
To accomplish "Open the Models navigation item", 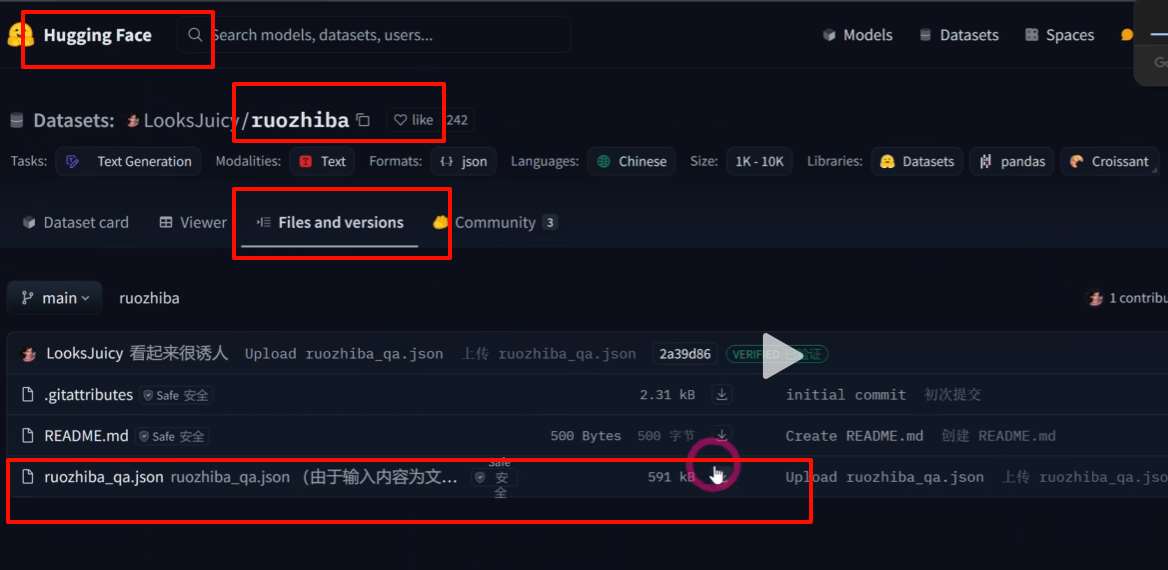I will pos(857,35).
